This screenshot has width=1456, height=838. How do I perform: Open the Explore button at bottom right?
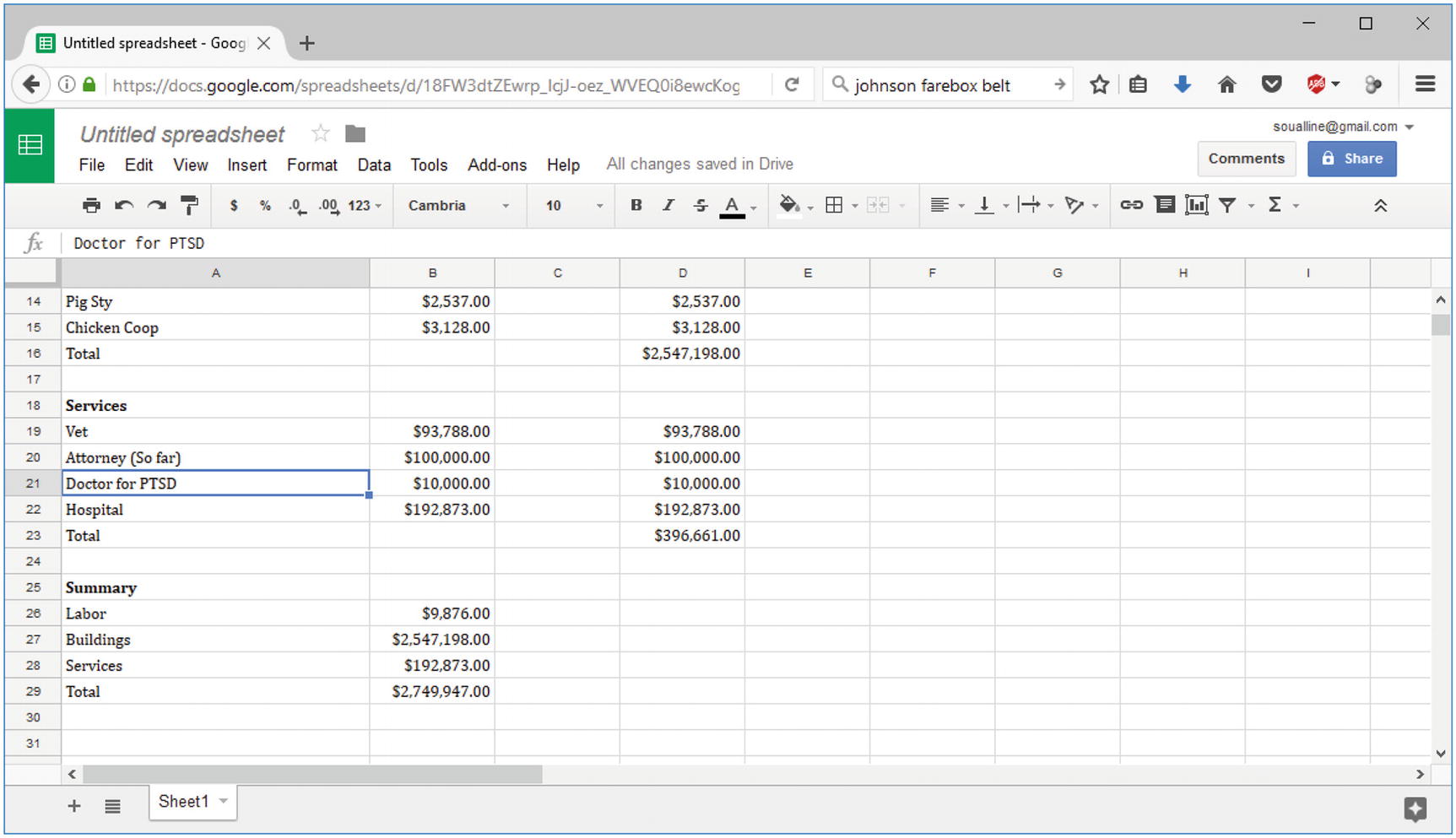[1415, 809]
